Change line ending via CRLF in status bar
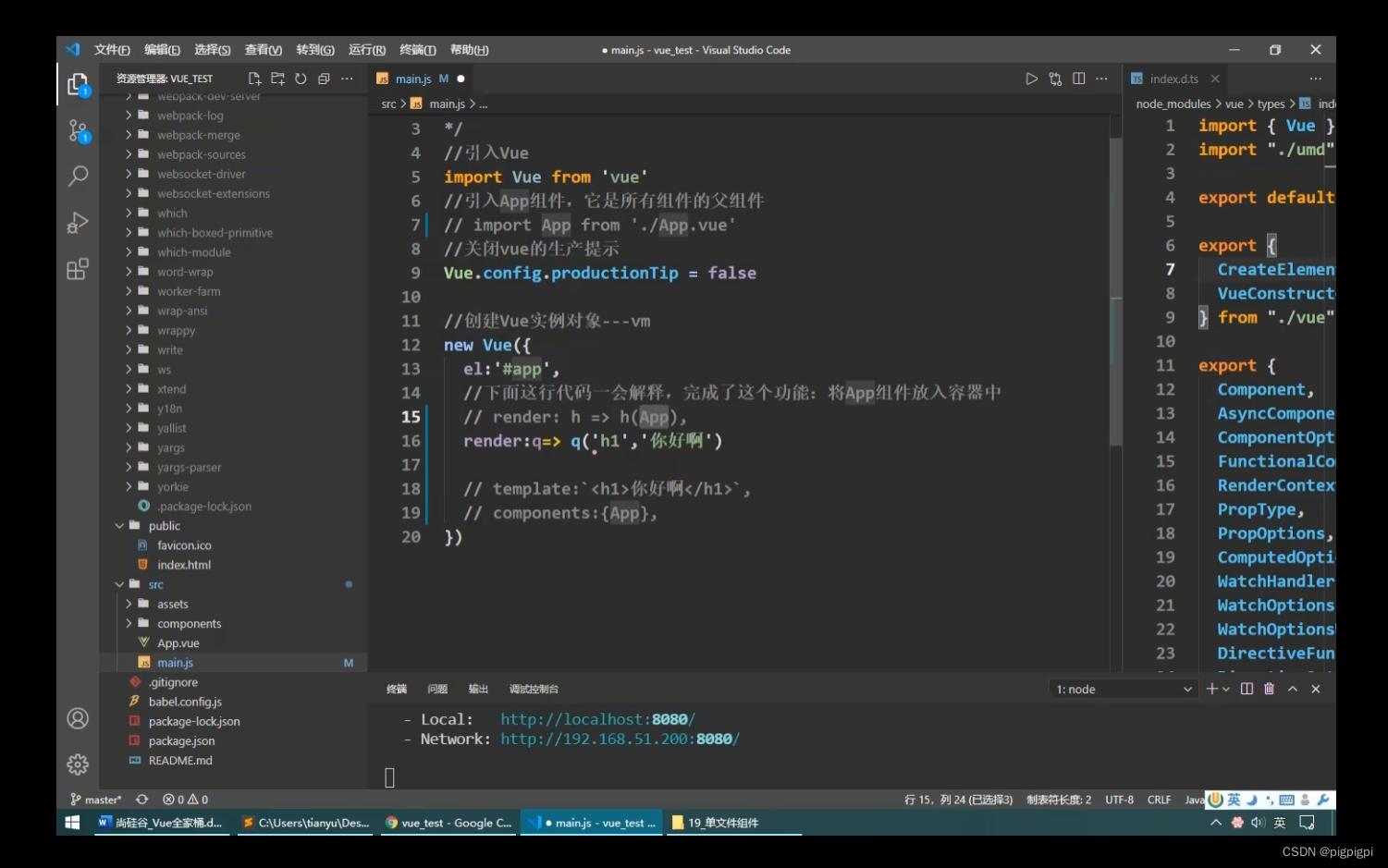Viewport: 1388px width, 868px height. tap(1159, 800)
